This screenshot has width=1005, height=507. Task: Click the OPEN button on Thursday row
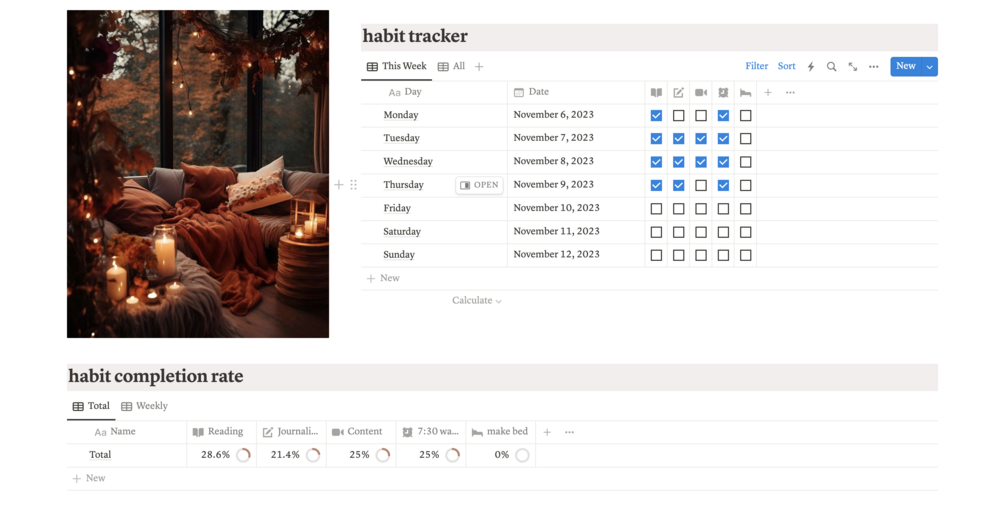click(x=479, y=185)
